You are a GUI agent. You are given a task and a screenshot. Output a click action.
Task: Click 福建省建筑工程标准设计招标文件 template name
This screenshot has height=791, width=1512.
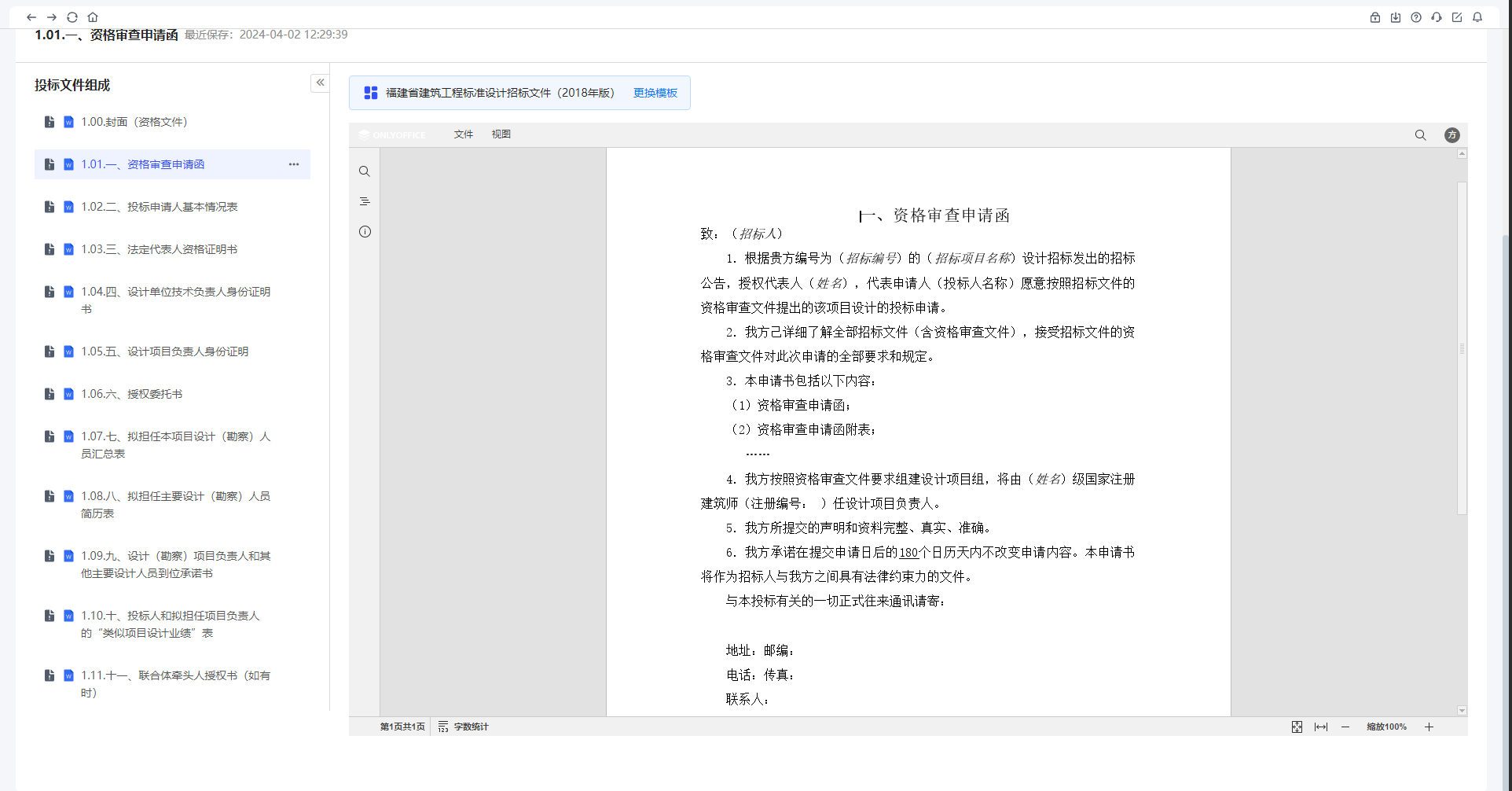click(x=500, y=93)
